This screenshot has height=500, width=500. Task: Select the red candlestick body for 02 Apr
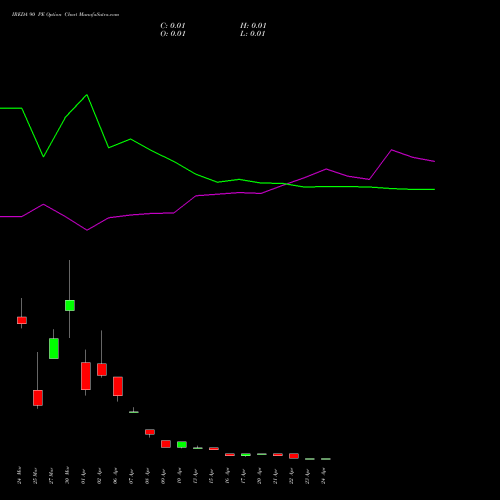[102, 369]
